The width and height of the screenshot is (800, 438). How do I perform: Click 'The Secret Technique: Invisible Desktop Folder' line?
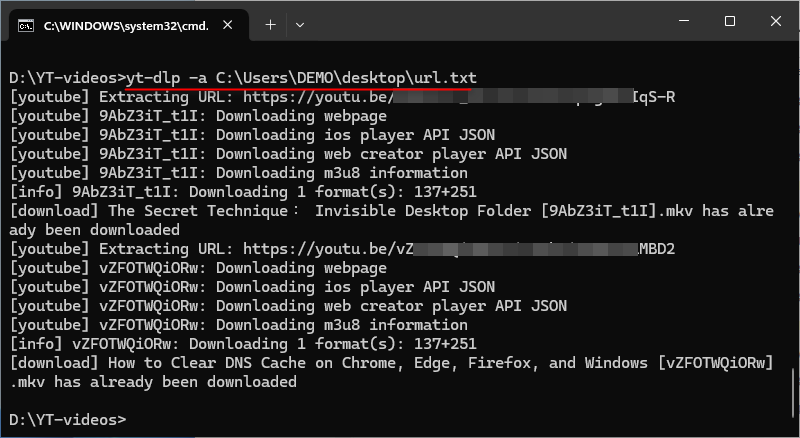[391, 211]
